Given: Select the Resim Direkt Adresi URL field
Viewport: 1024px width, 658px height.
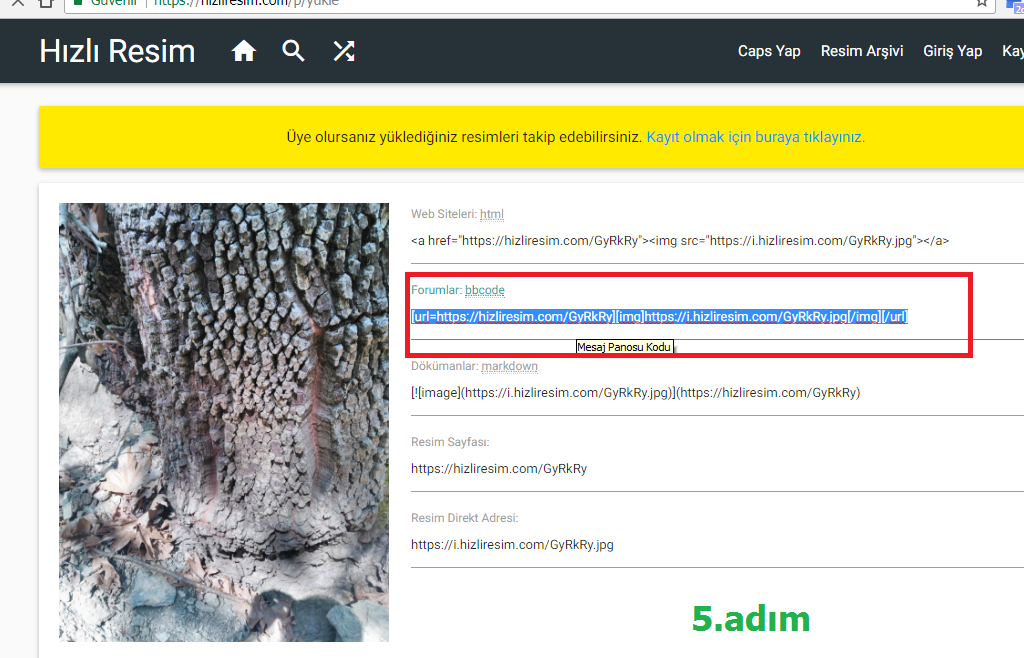Looking at the screenshot, I should coord(717,544).
